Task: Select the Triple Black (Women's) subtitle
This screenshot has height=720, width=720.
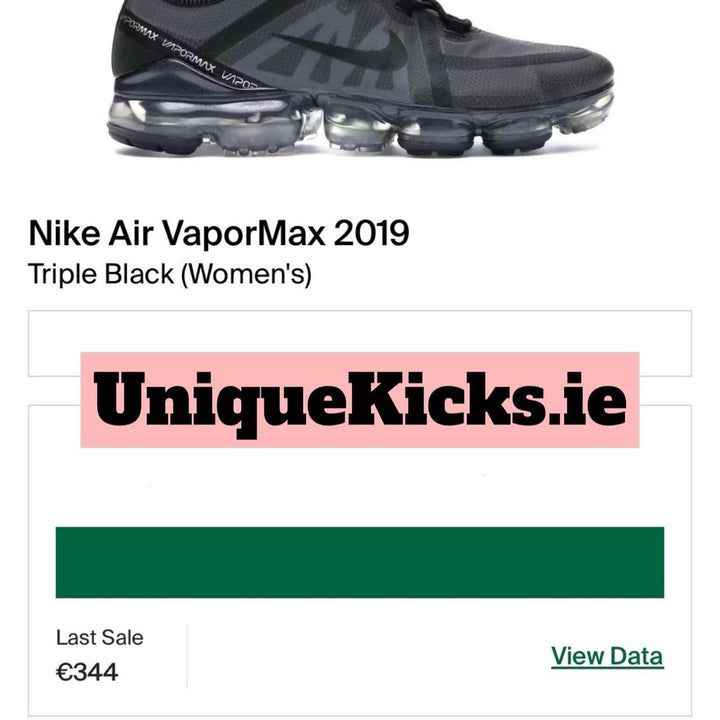Action: click(x=169, y=275)
